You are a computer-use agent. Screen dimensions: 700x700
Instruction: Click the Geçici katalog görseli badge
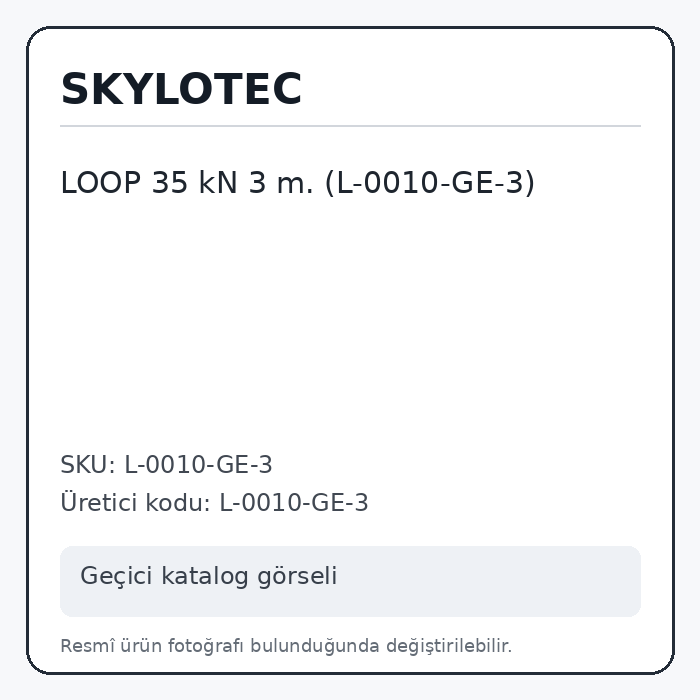point(350,581)
